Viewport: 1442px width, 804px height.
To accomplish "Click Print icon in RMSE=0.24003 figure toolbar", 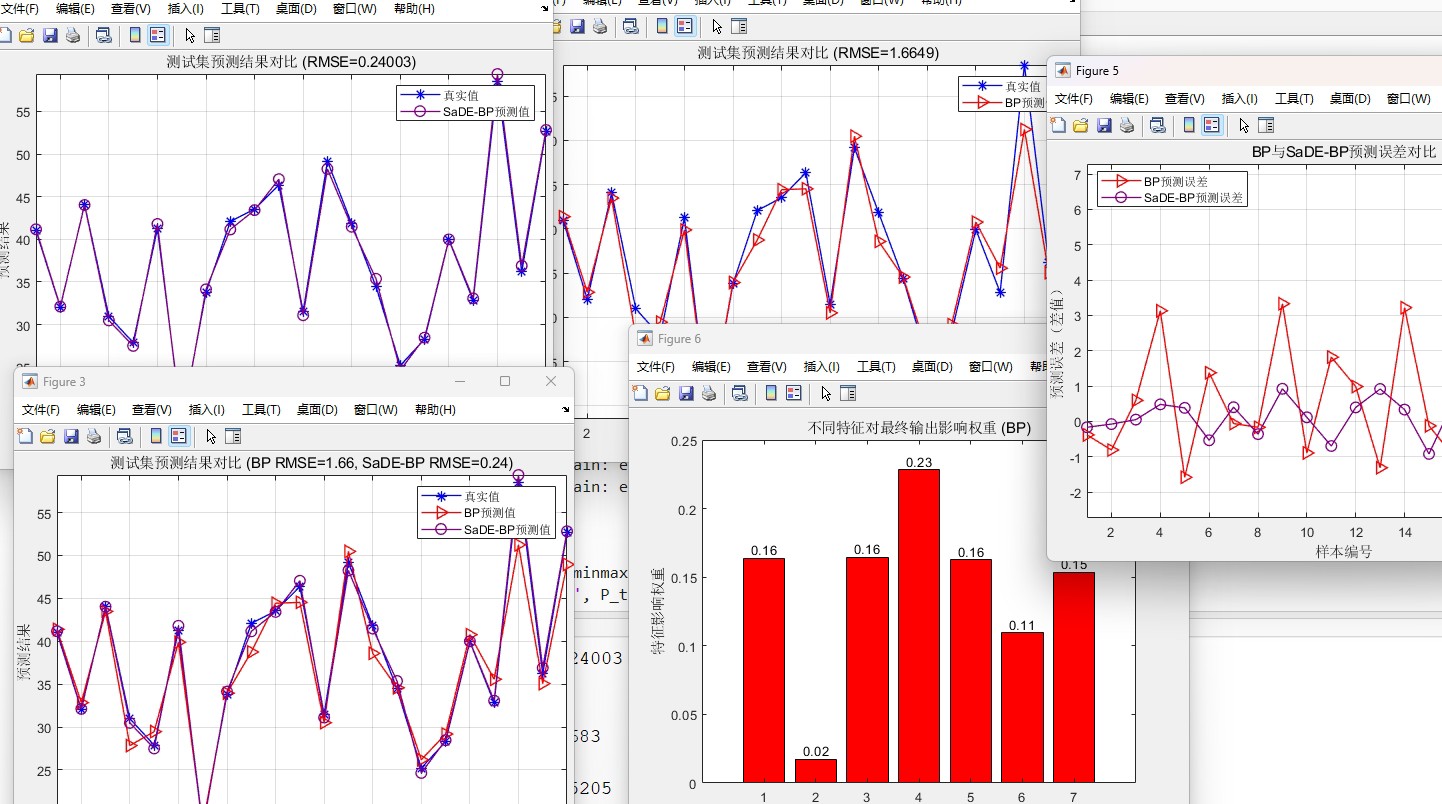I will (x=73, y=36).
